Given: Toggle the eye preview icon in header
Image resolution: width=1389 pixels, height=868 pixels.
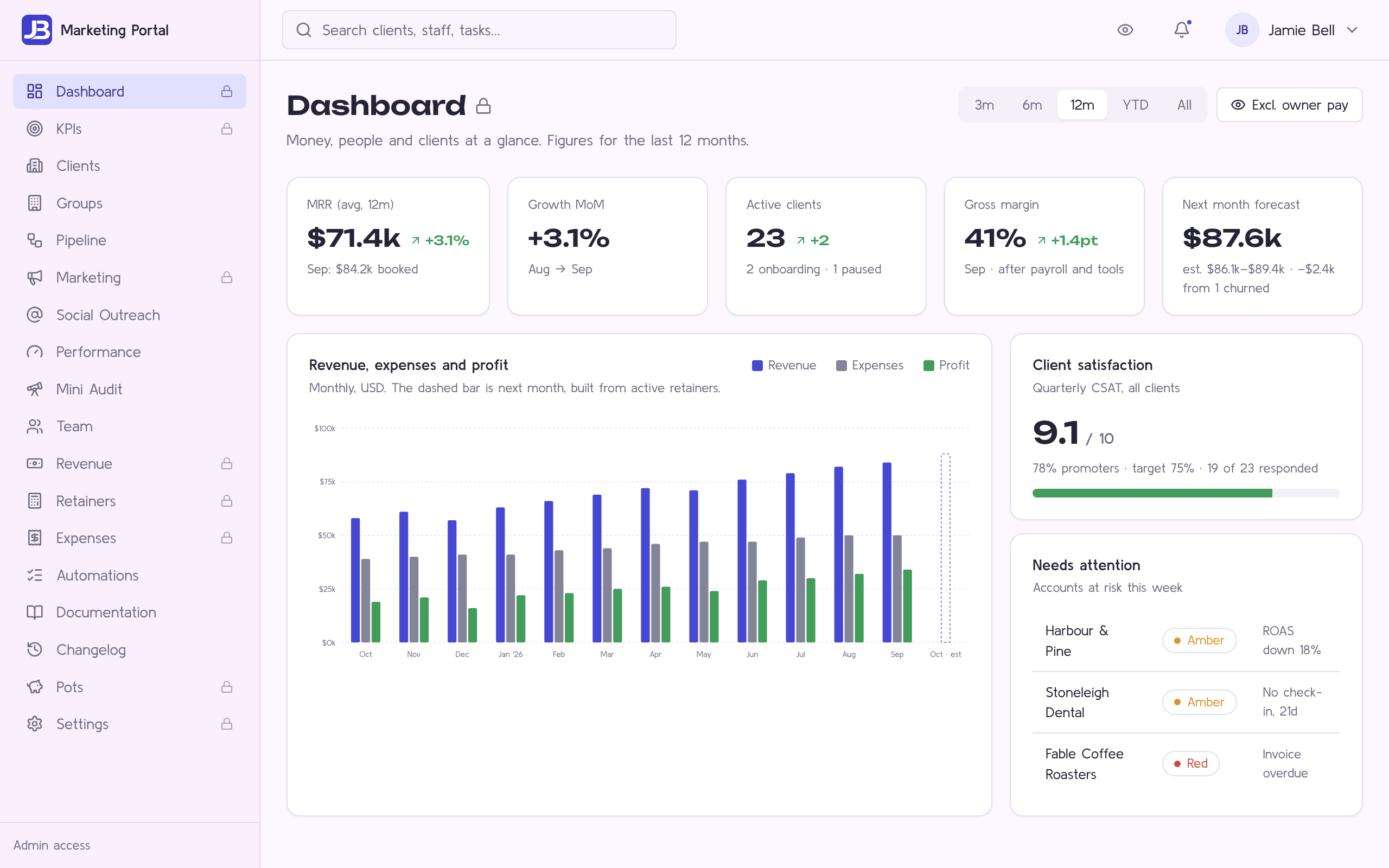Looking at the screenshot, I should click(x=1125, y=30).
